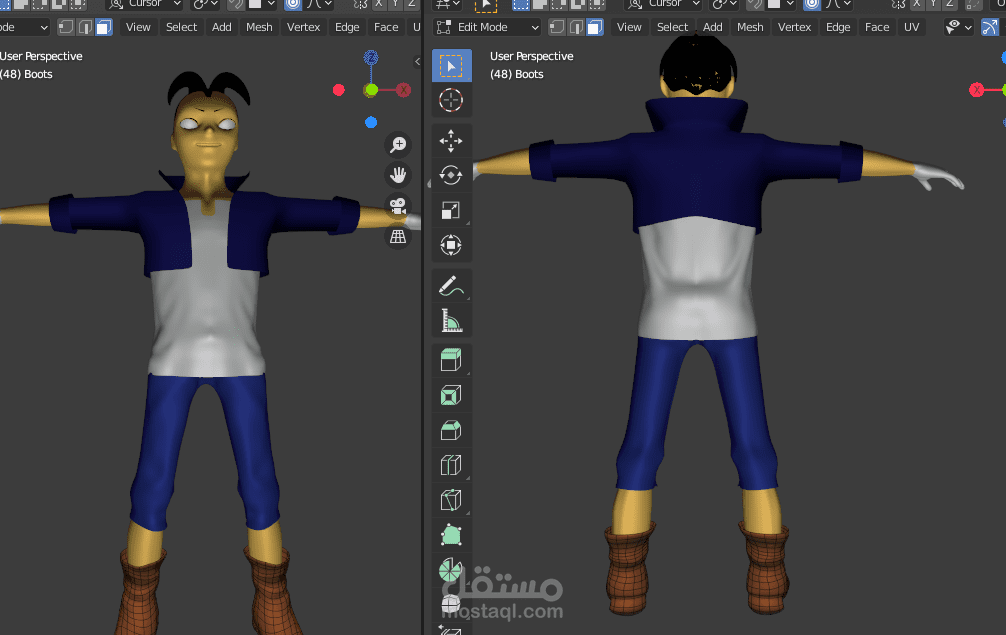This screenshot has height=635, width=1006.
Task: Select the Measure tool
Action: 451,320
